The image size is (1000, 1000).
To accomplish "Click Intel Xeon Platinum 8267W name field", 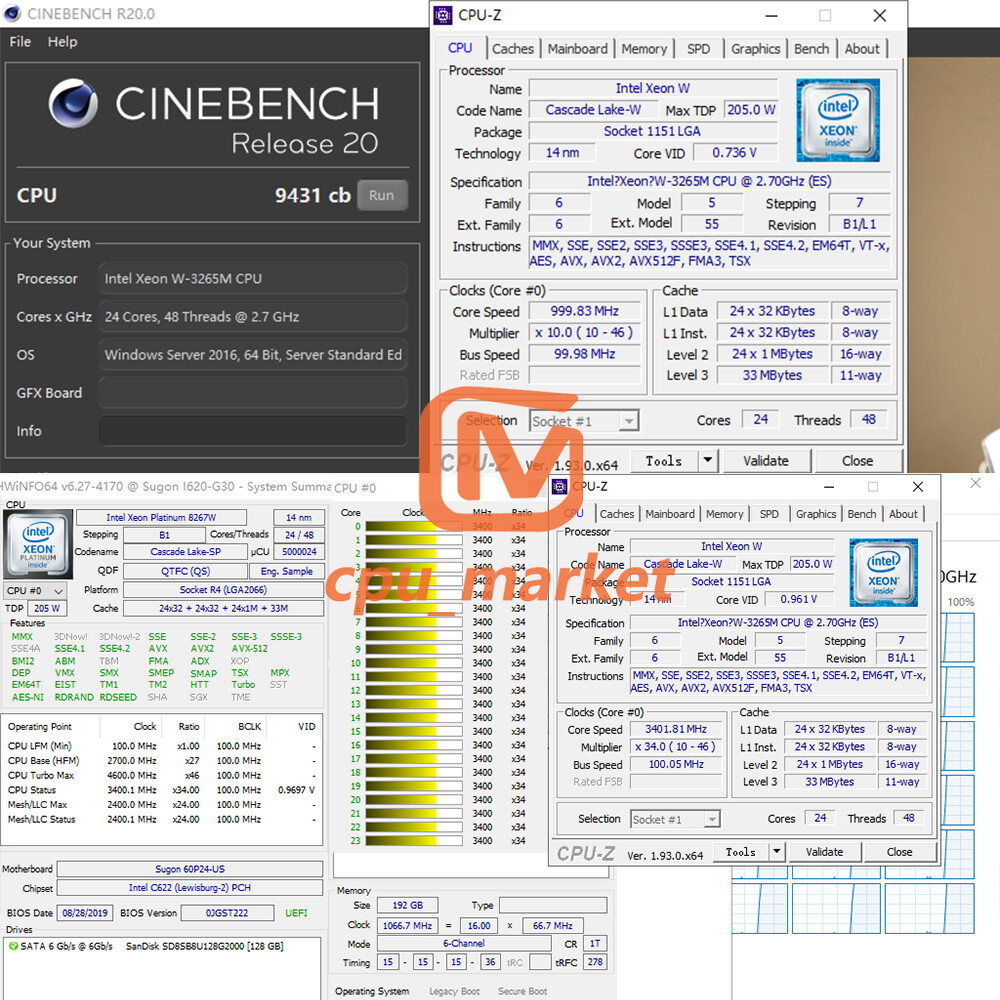I will point(161,517).
